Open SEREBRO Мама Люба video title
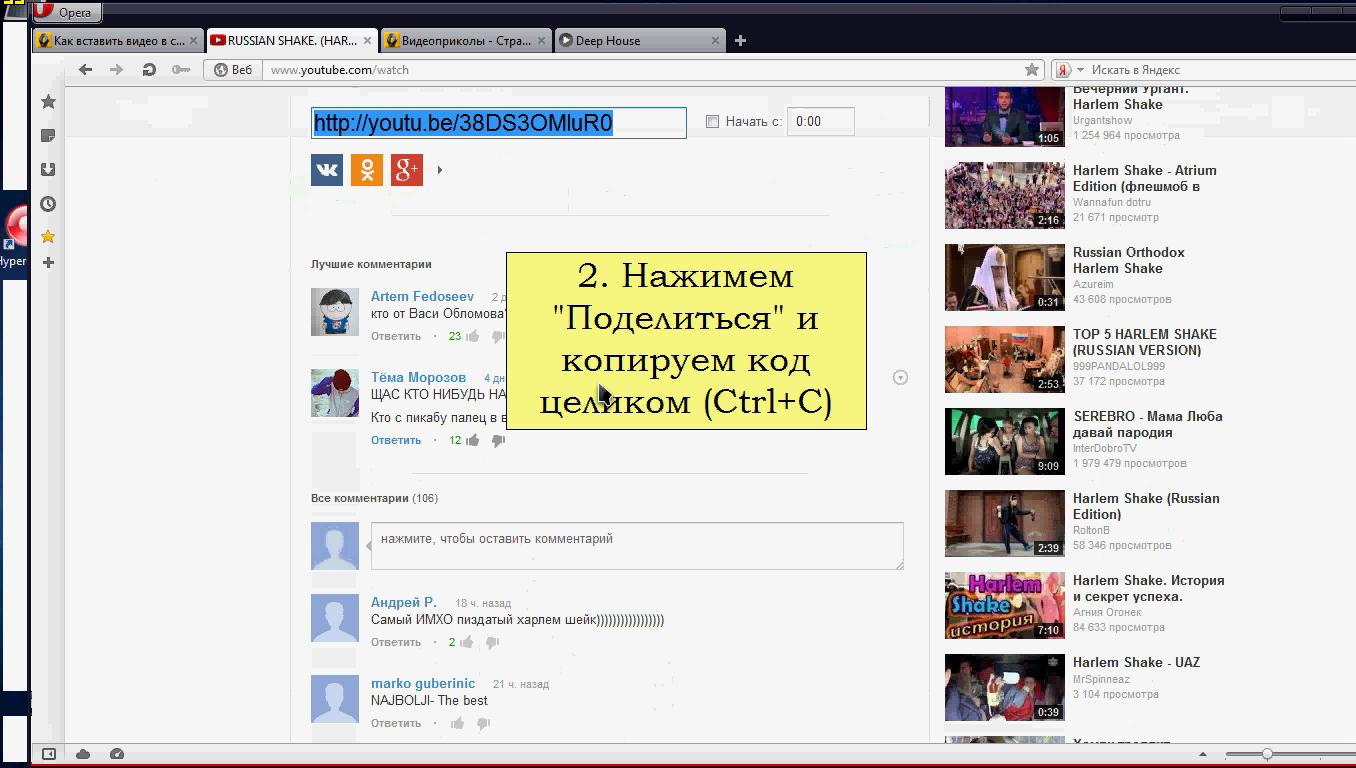The image size is (1356, 768). 1147,424
